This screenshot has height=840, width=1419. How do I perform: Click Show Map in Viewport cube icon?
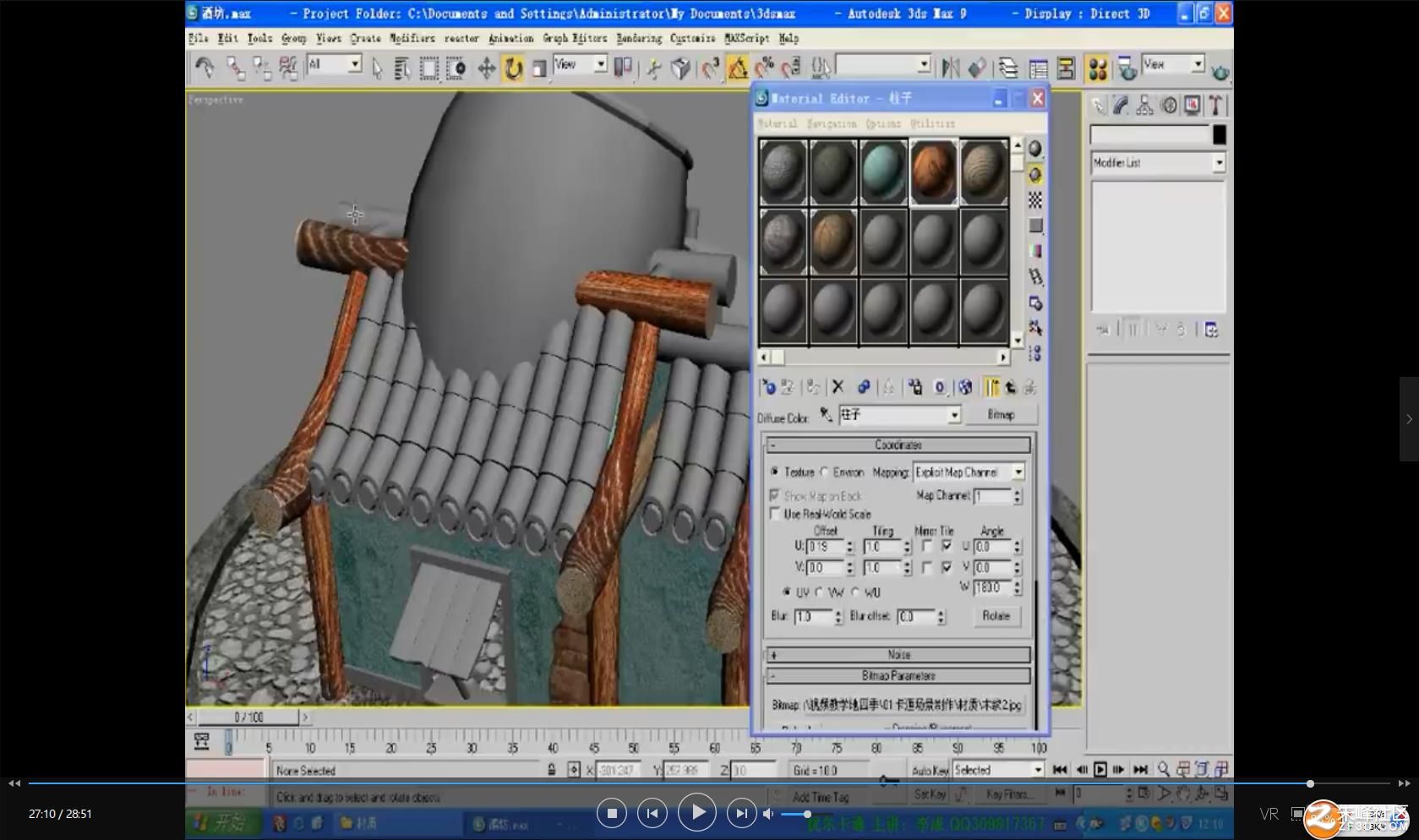point(965,387)
